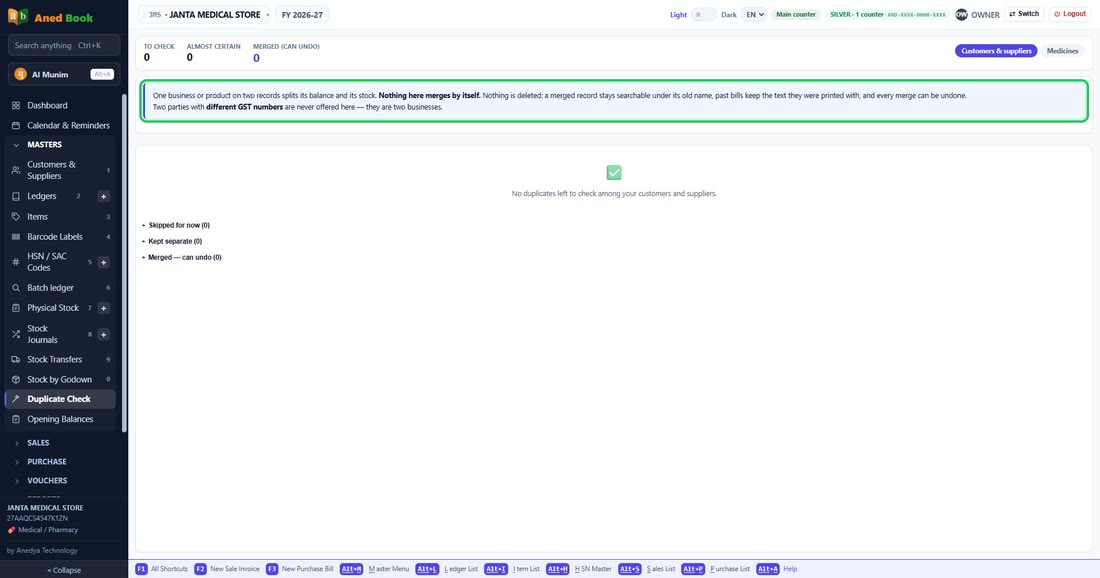Click the Customers & Suppliers people icon
Image resolution: width=1100 pixels, height=578 pixels.
[16, 170]
